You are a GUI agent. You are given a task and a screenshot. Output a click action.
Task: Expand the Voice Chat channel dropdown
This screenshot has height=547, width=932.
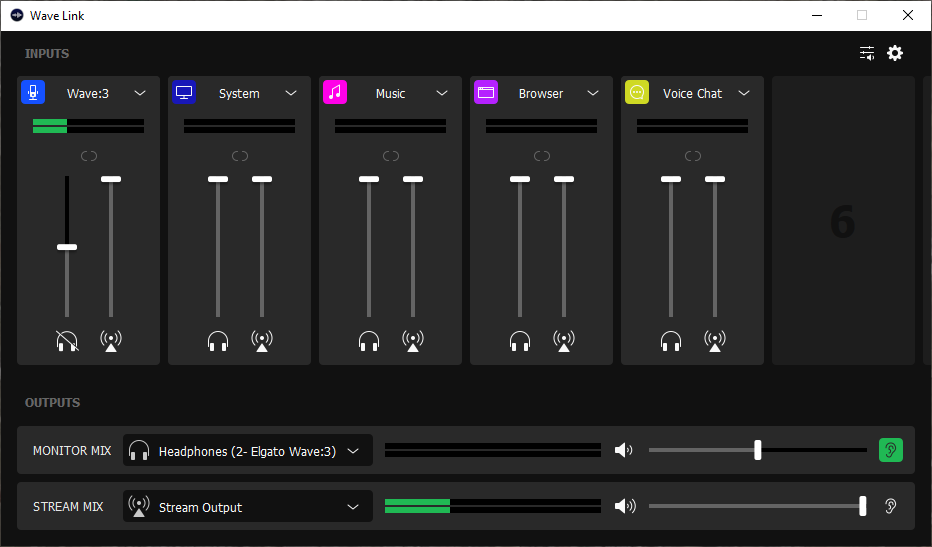pos(744,93)
